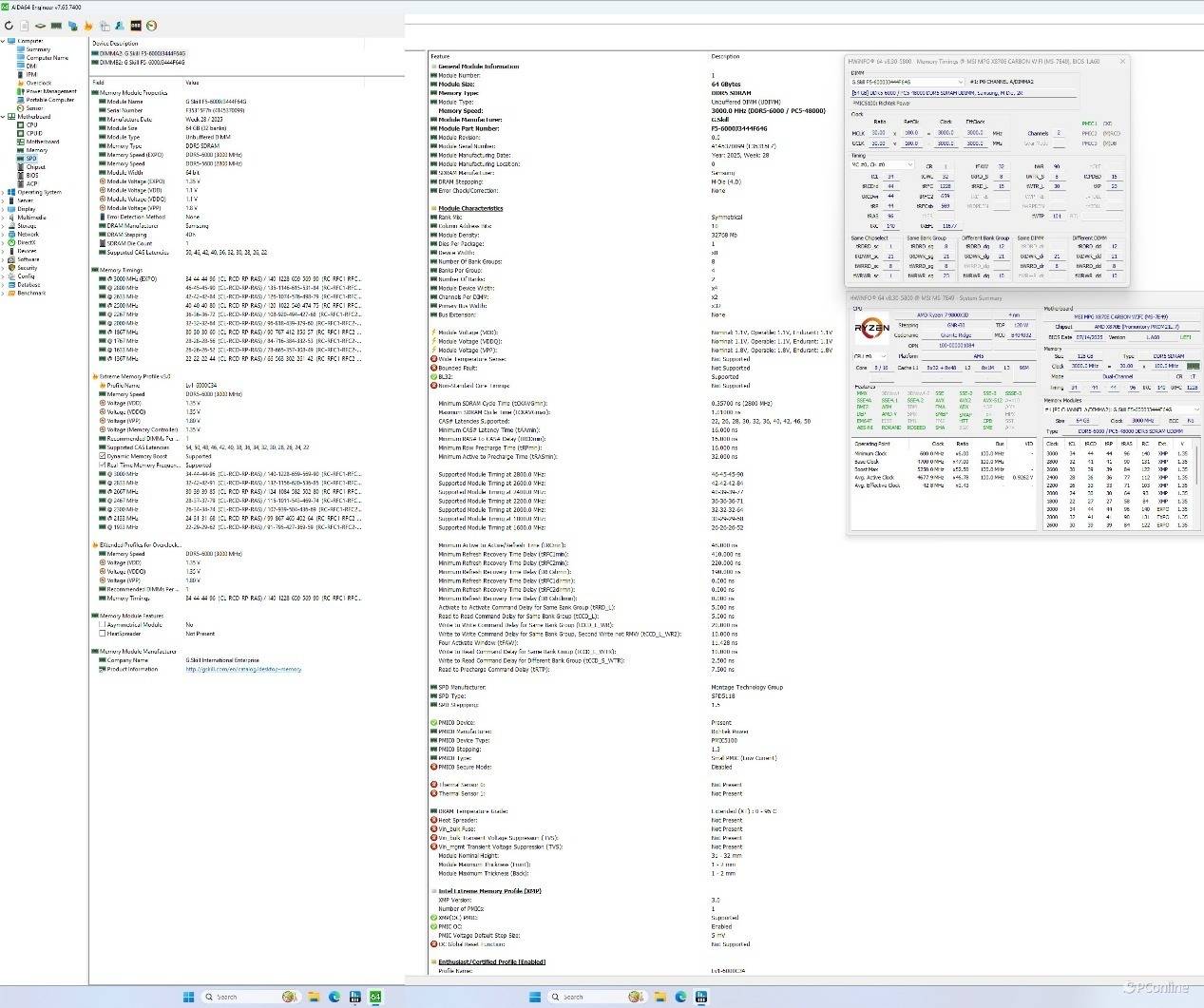
Task: Toggle the HeatSpreader checkbox
Action: coord(103,634)
